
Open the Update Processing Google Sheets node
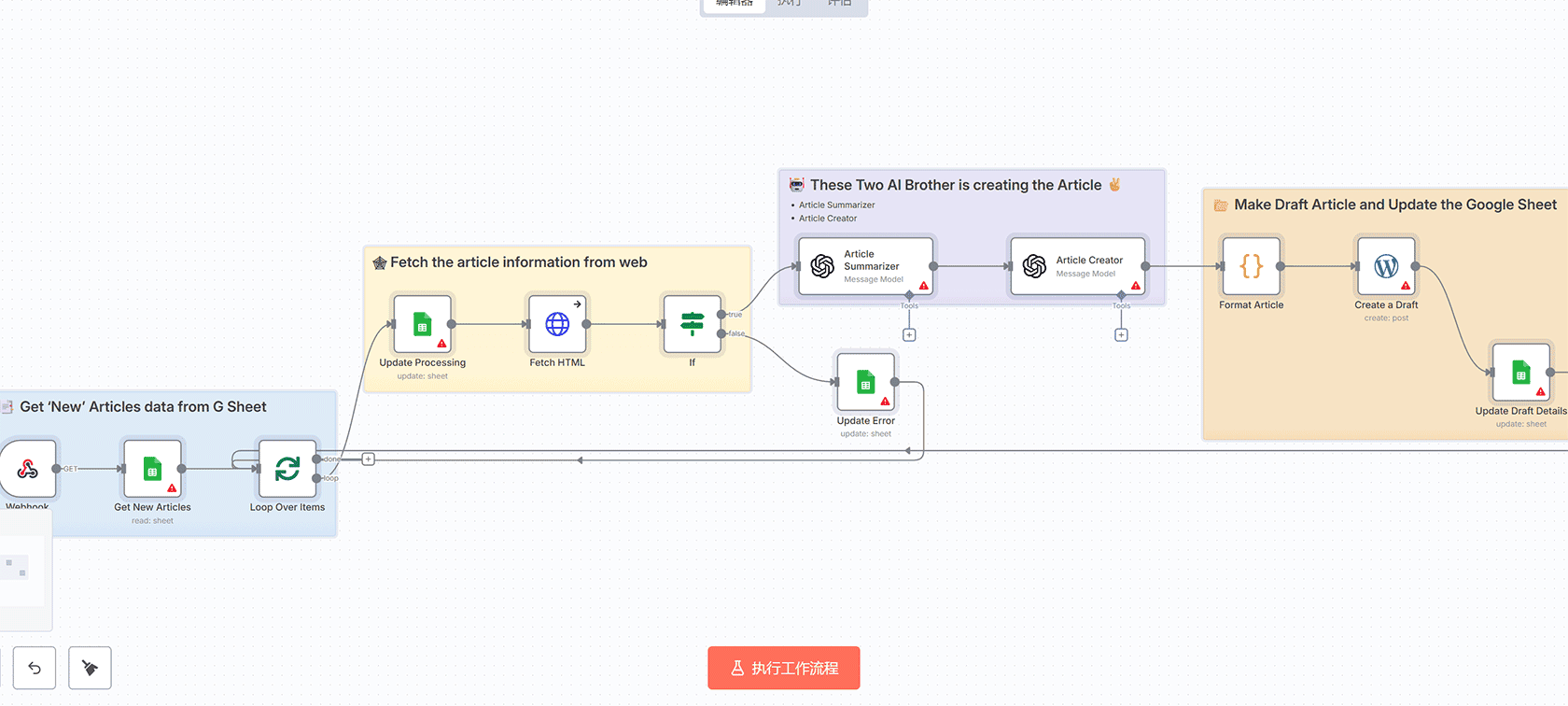pyautogui.click(x=422, y=324)
